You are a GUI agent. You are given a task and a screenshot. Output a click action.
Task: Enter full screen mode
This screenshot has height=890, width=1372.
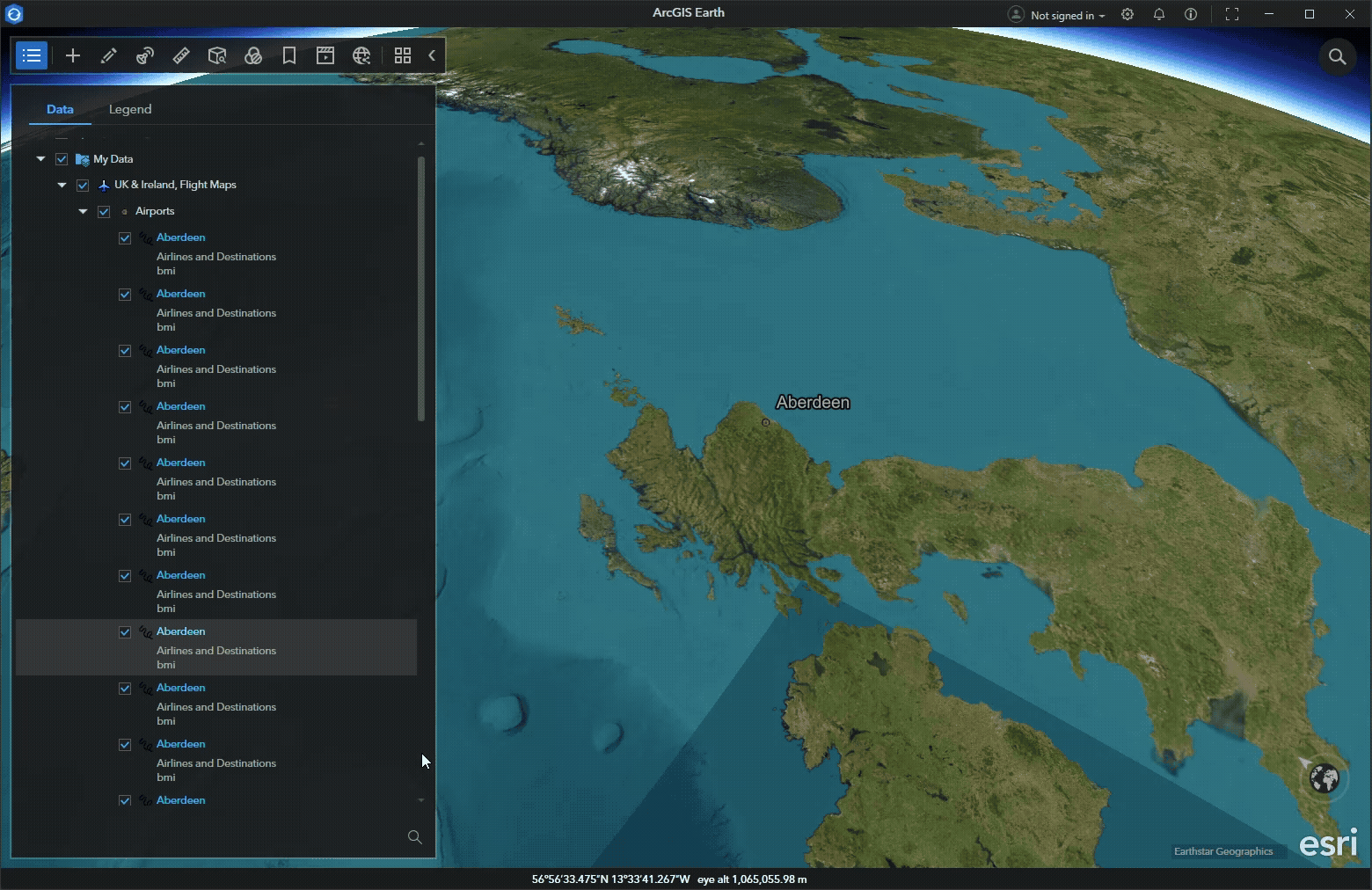click(x=1232, y=14)
